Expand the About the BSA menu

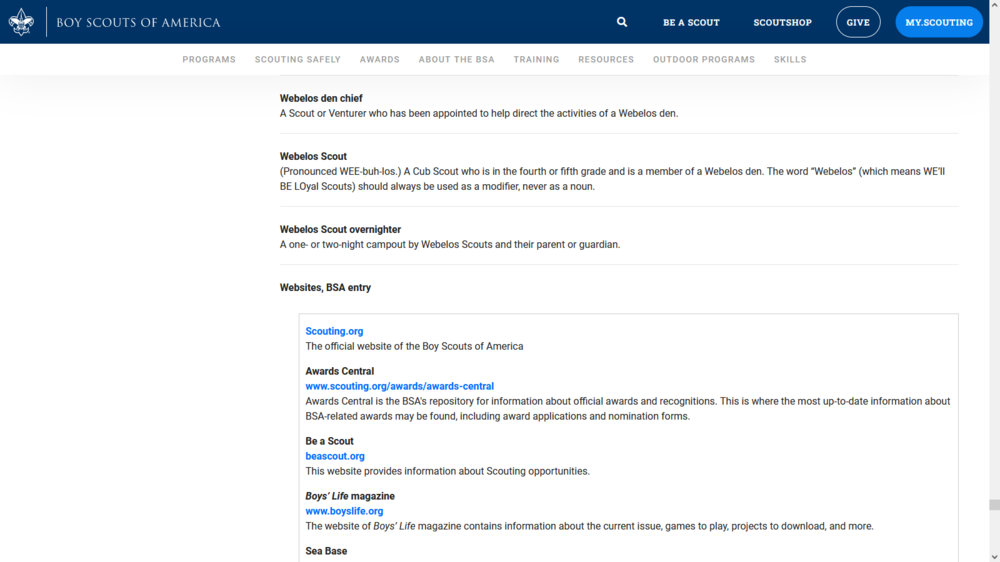456,60
